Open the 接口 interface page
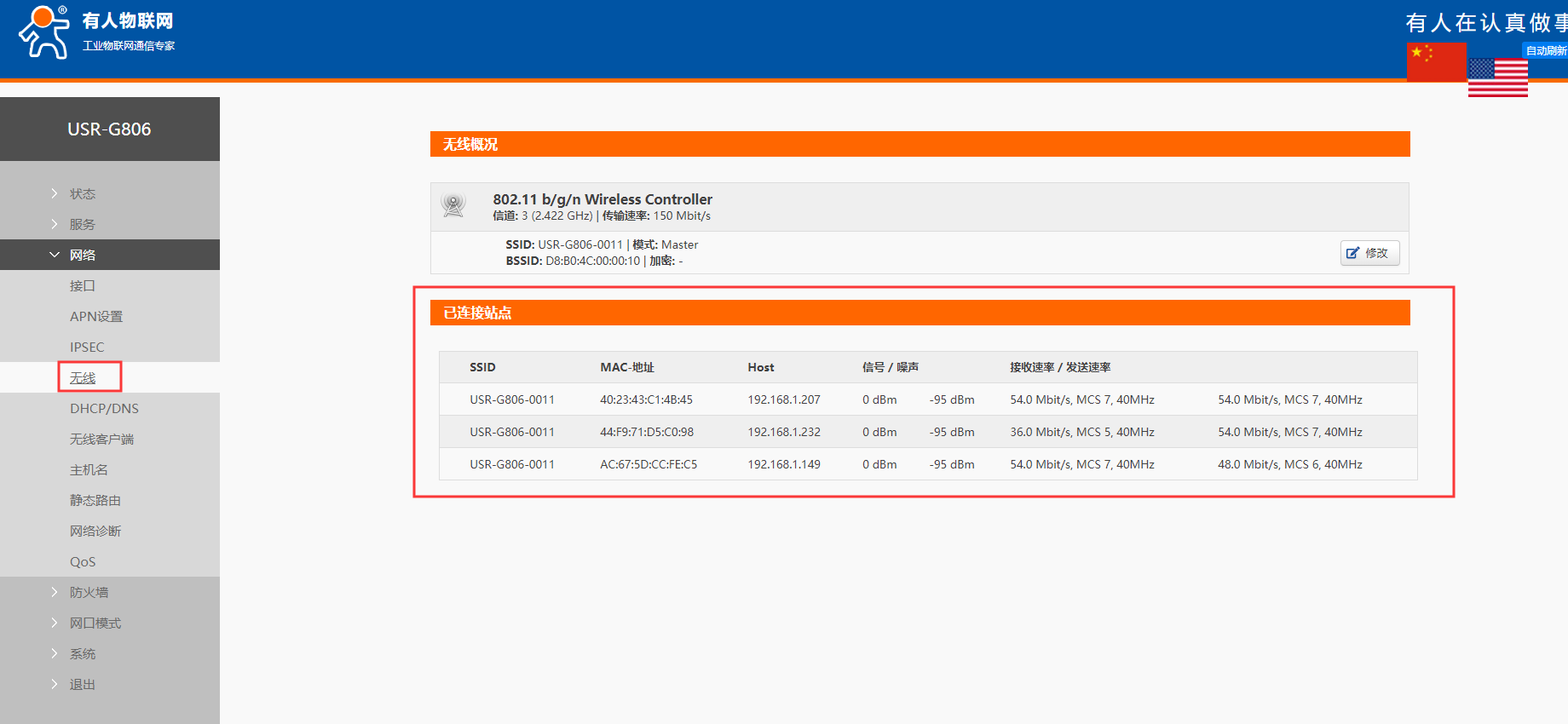 (83, 285)
